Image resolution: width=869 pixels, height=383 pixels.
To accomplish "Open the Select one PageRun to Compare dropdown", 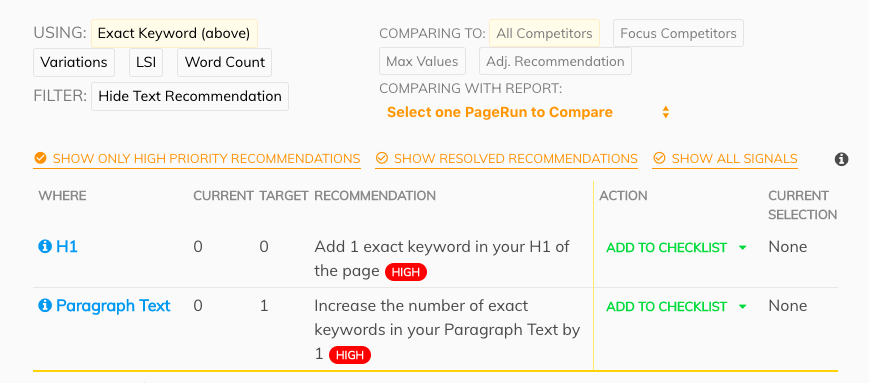I will tap(528, 113).
